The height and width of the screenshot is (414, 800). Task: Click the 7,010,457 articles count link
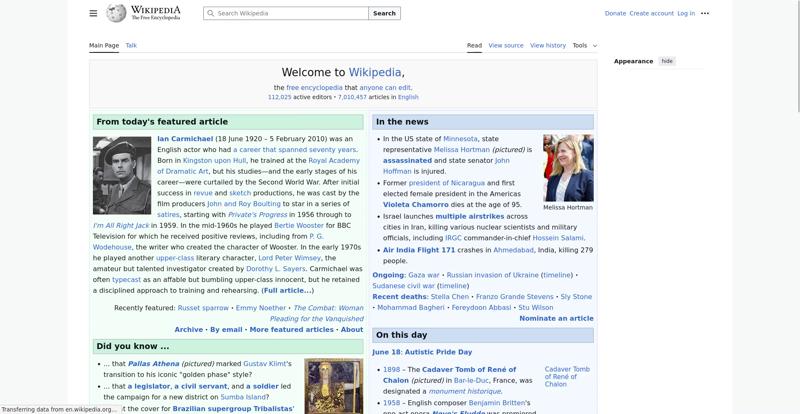[352, 97]
